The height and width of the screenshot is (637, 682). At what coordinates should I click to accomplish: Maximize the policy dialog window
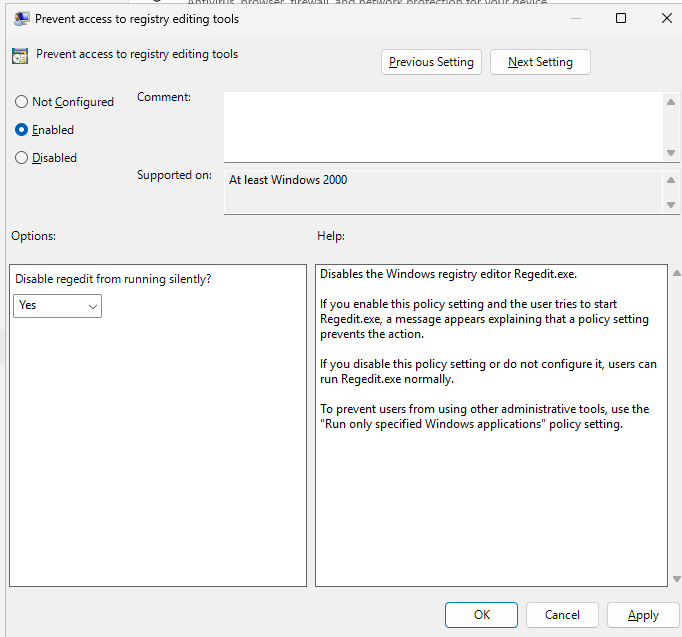pos(621,18)
